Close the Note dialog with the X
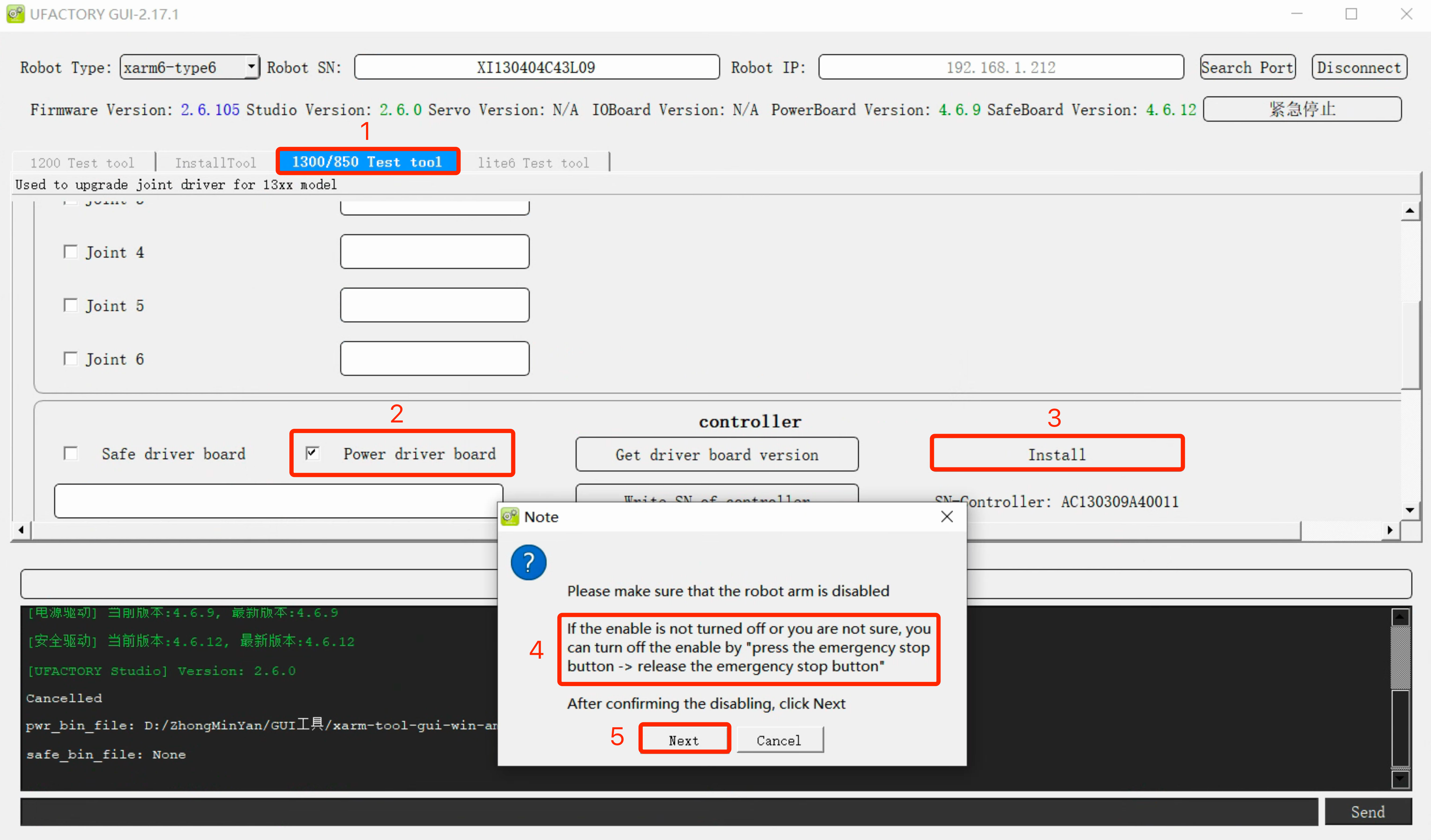 946,517
